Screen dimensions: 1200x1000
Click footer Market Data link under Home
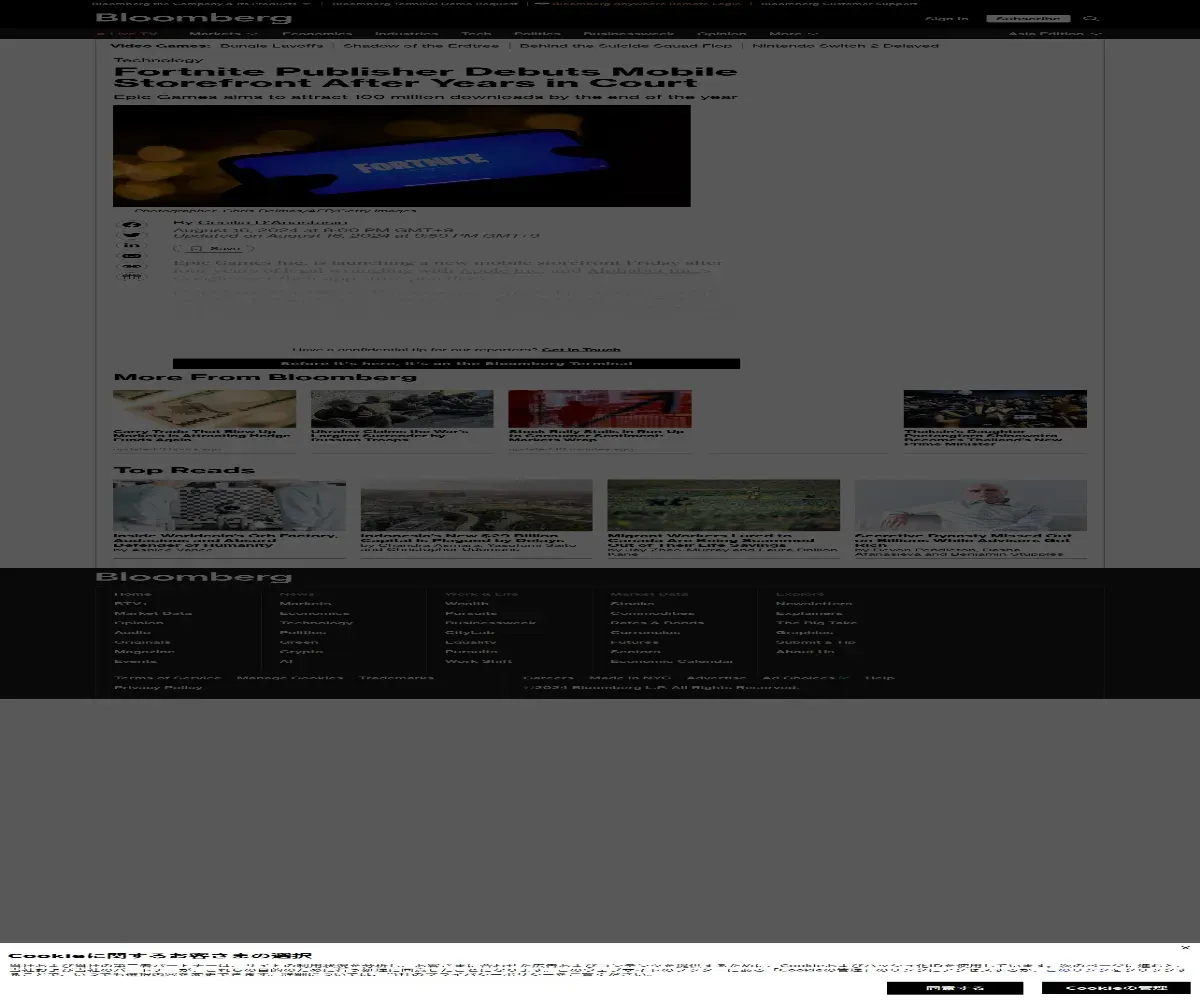coord(153,613)
